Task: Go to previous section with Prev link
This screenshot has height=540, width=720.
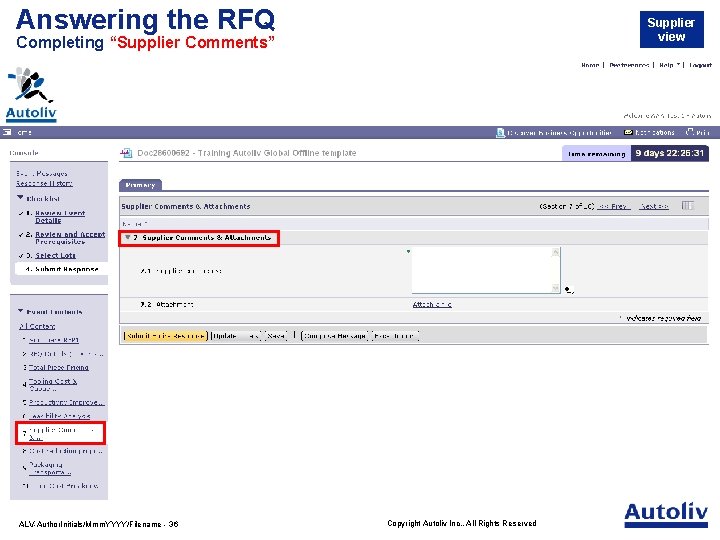Action: pos(614,207)
